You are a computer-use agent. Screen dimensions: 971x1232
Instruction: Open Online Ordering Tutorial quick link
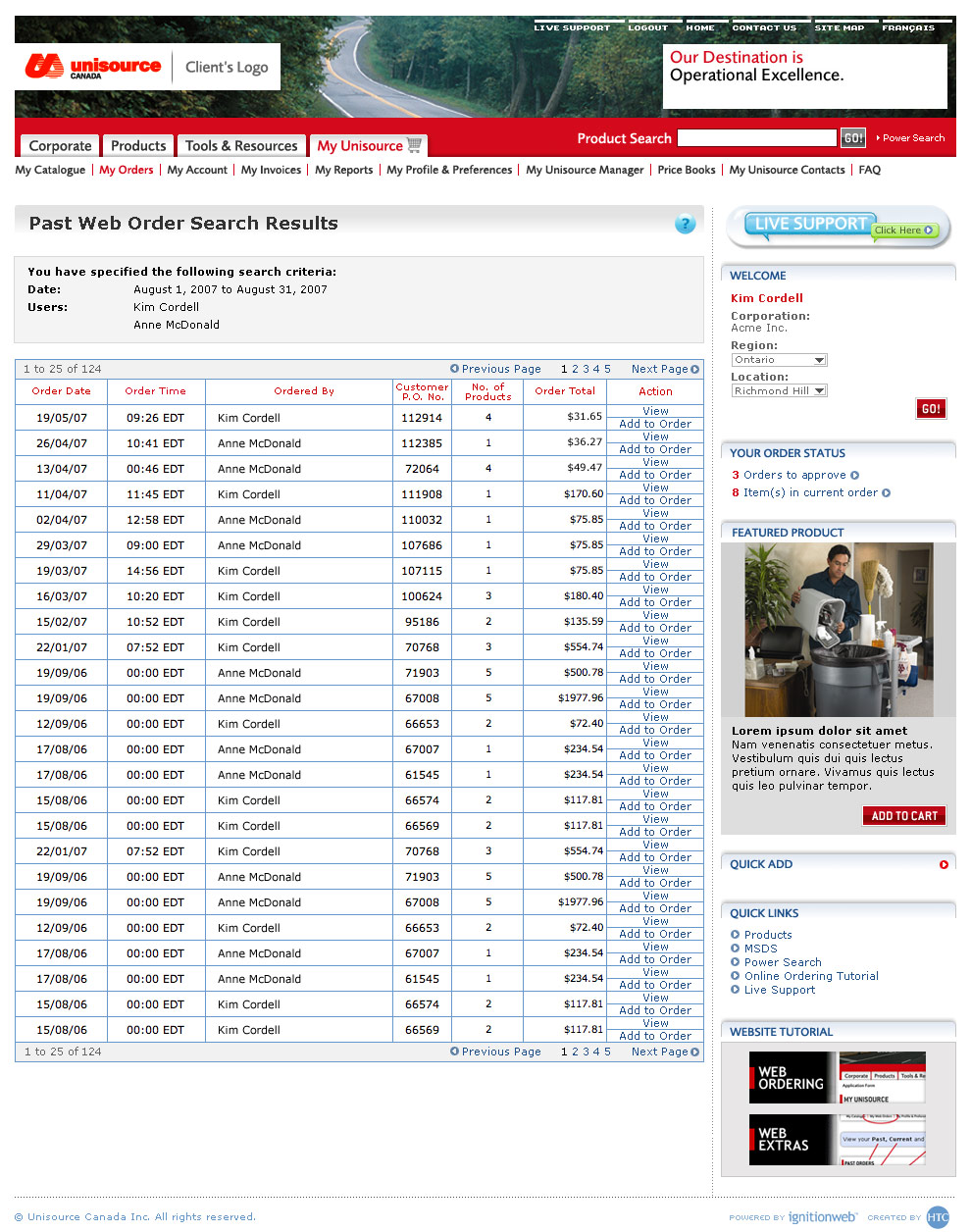(811, 976)
